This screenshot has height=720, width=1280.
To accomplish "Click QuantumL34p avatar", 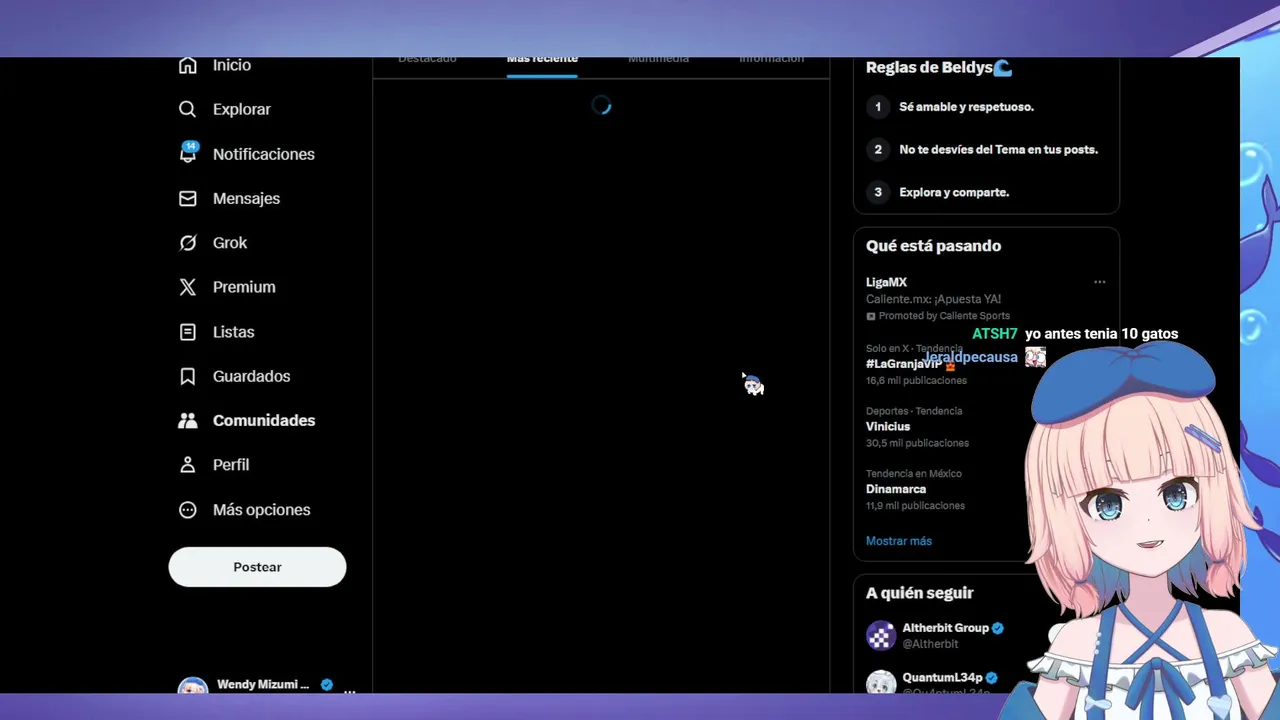I will coord(881,682).
